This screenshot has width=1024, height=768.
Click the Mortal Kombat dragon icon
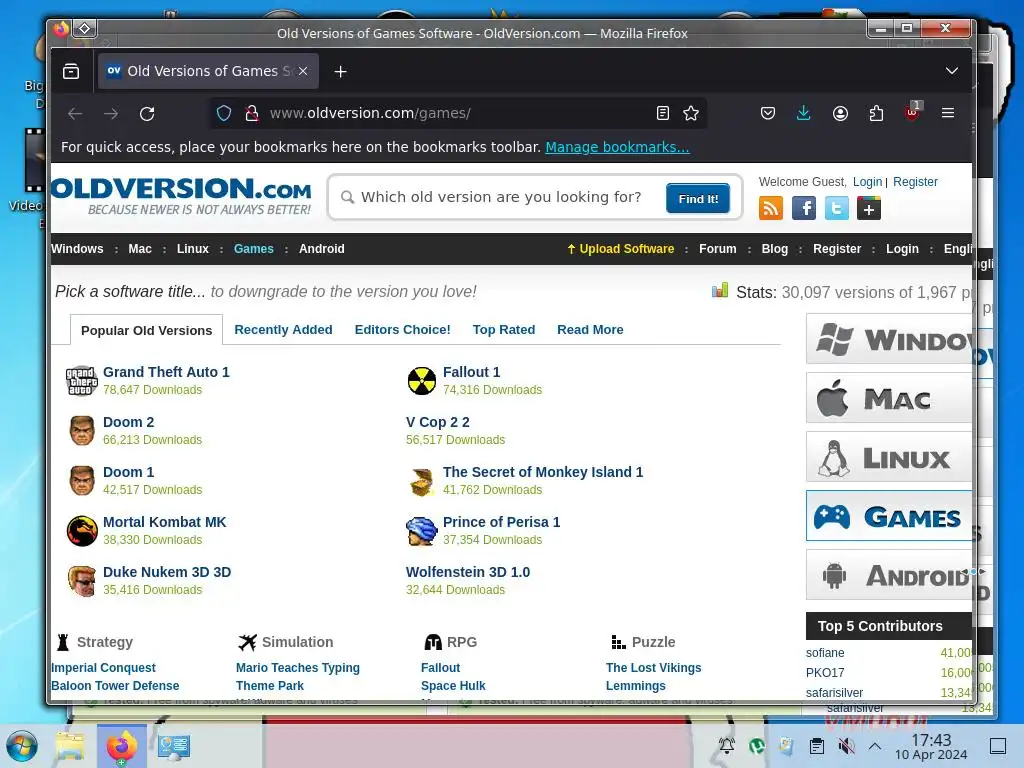click(82, 531)
